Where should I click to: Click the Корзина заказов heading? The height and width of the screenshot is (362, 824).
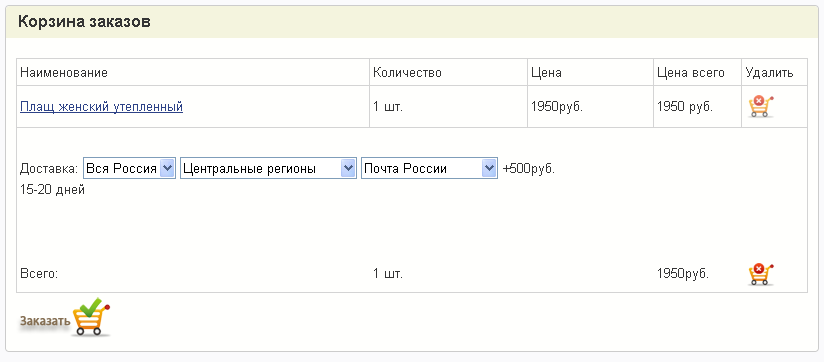(84, 22)
